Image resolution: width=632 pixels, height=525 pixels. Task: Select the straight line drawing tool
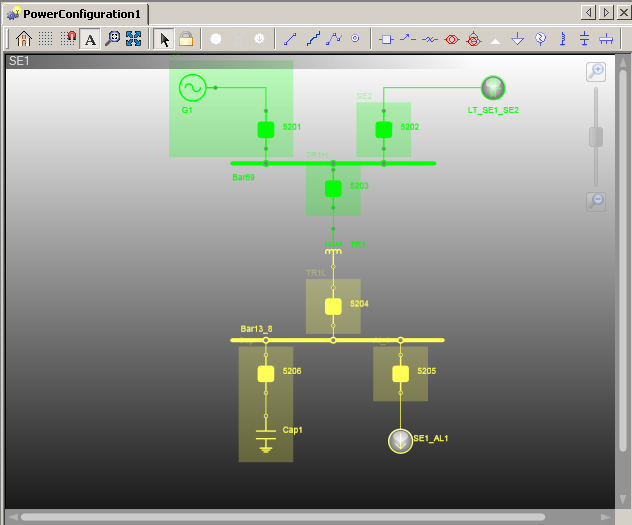coord(290,39)
